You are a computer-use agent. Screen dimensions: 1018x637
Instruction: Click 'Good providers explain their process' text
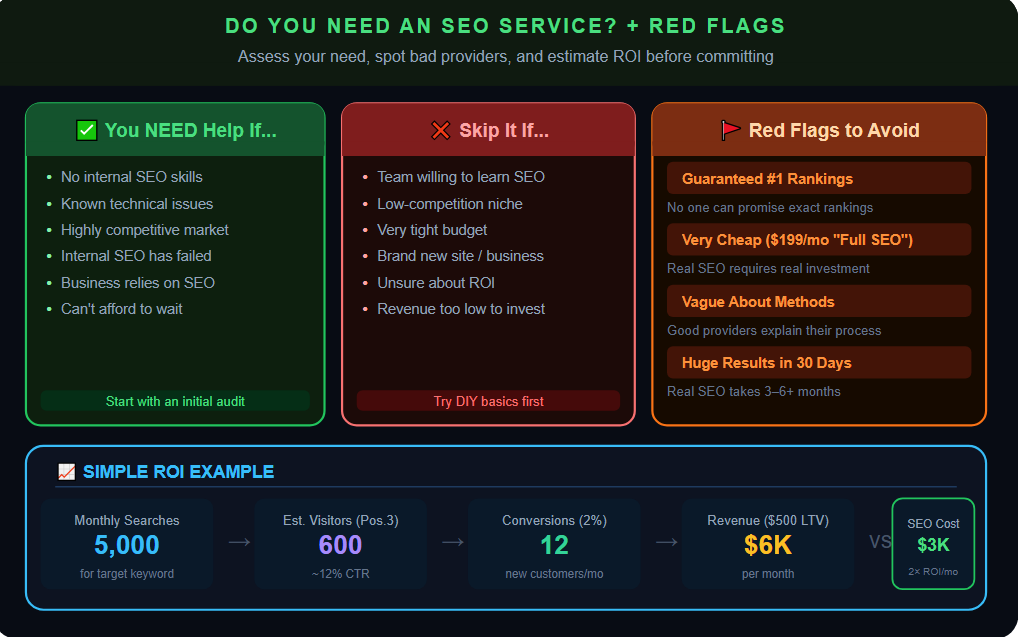coord(774,331)
